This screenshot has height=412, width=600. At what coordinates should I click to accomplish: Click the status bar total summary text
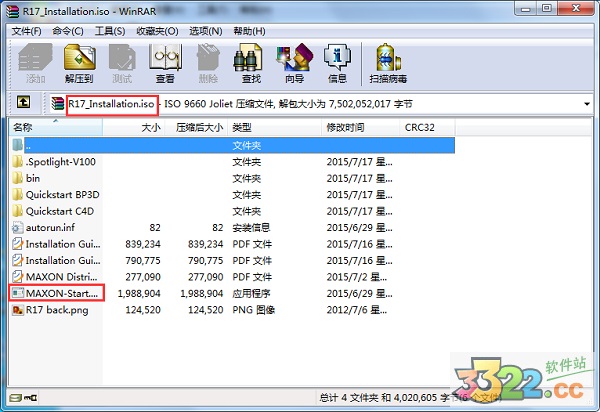coord(410,398)
